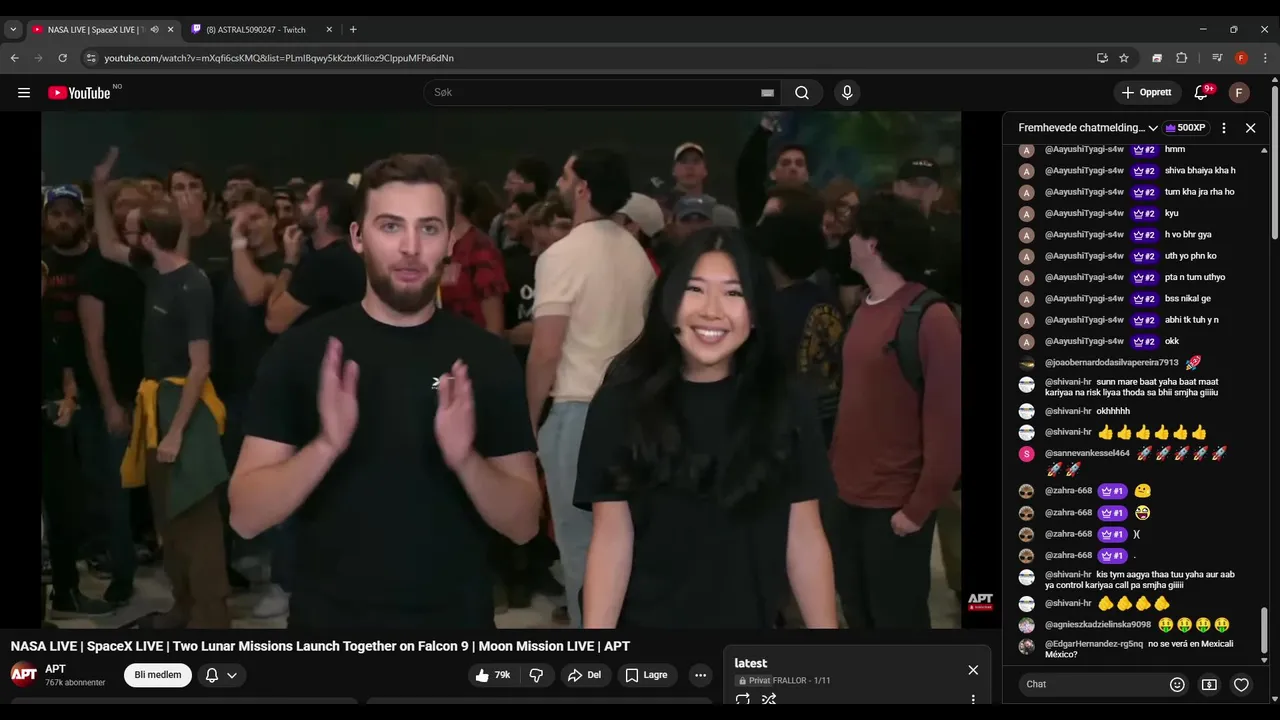Click username @sannevankessel464 in chat
Image resolution: width=1280 pixels, height=720 pixels.
[x=1087, y=454]
